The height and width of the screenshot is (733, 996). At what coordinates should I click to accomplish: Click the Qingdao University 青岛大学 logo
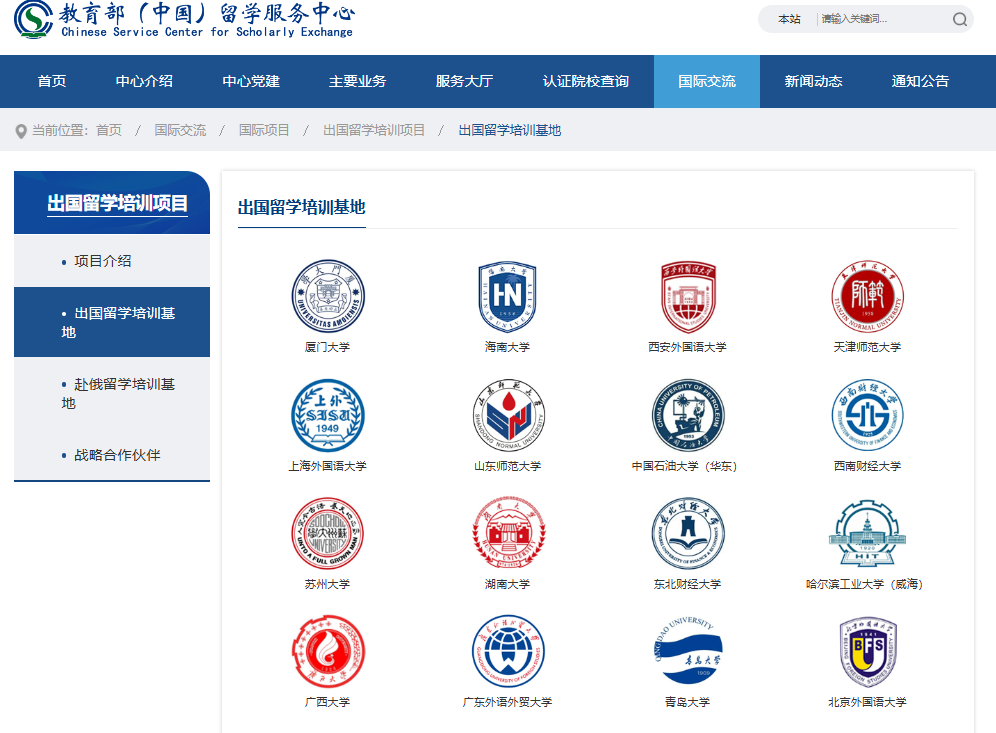coord(688,649)
